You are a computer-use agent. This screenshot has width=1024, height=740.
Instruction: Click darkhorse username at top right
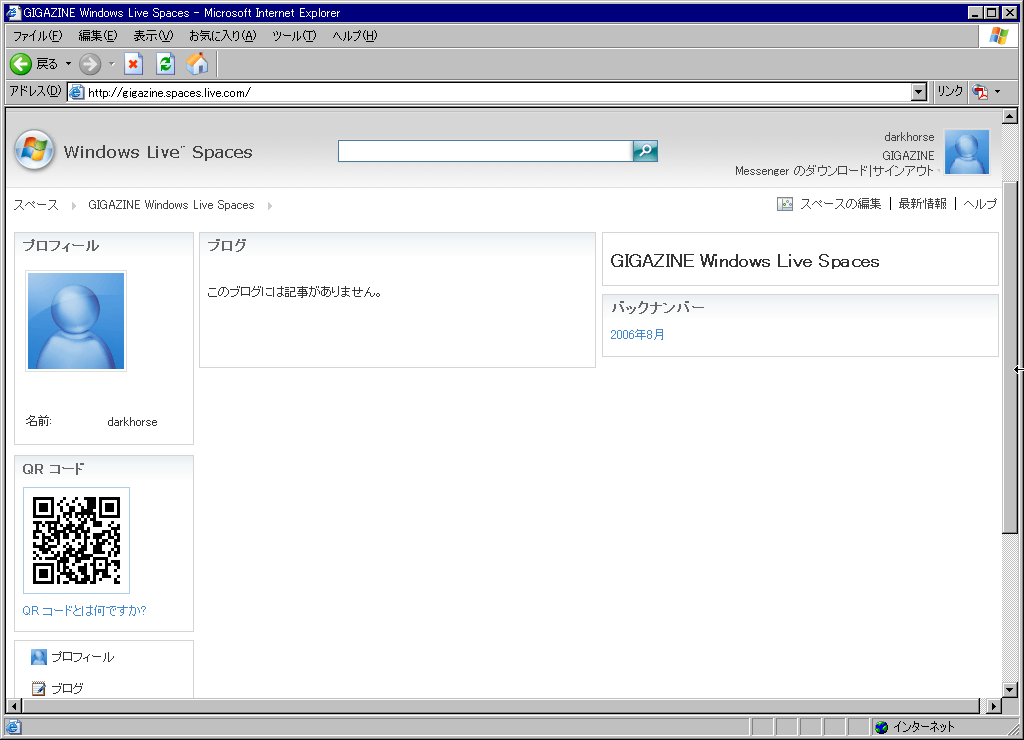pyautogui.click(x=909, y=137)
